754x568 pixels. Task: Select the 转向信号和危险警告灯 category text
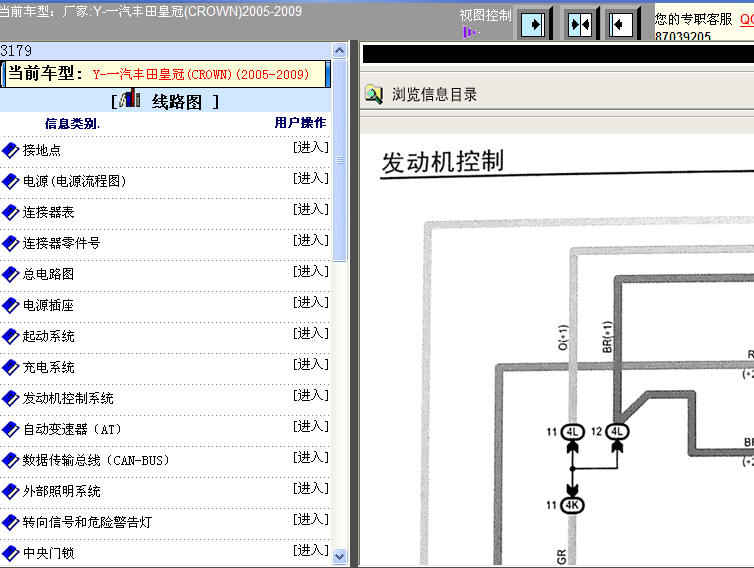88,522
